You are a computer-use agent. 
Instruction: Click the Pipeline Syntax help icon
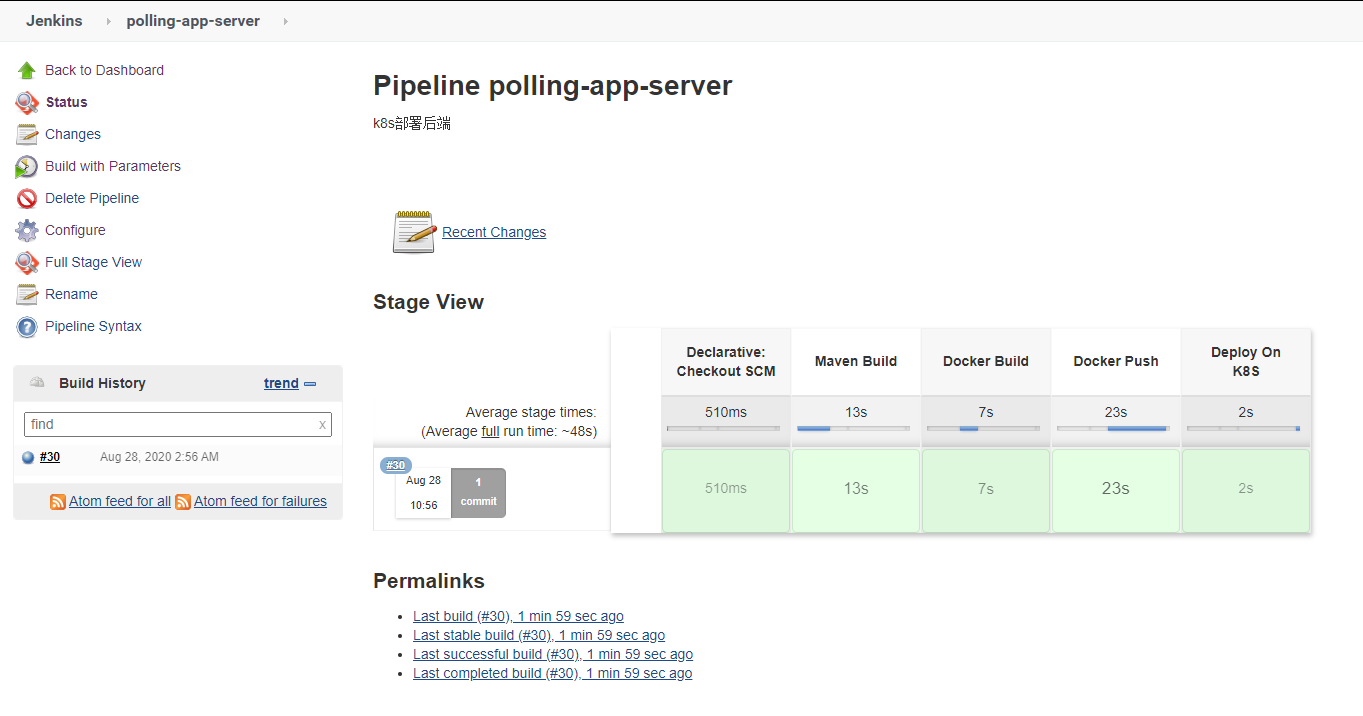point(27,326)
